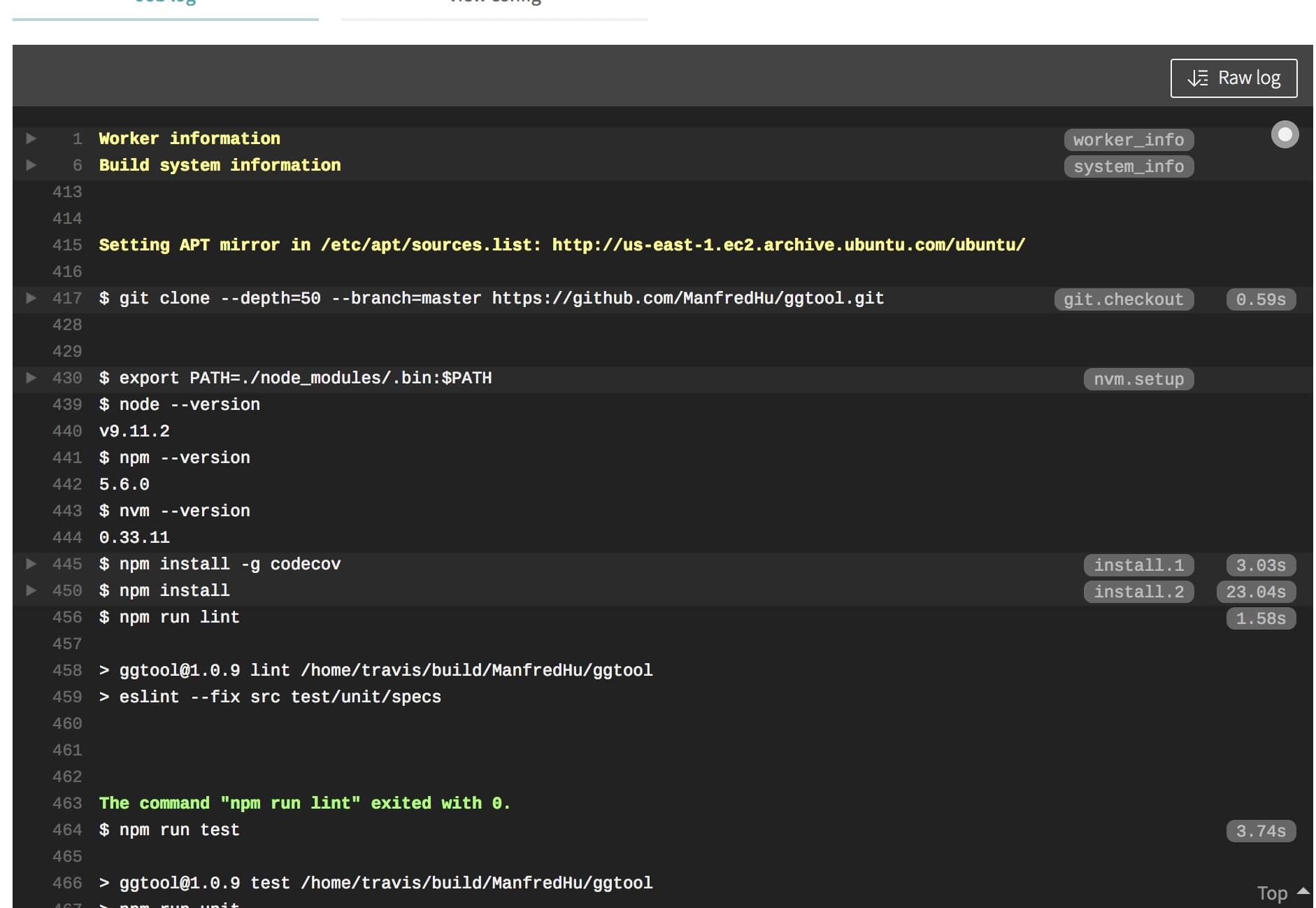Screen dimensions: 1316x908
Task: Click the 'ggtool@1.0.9 lint' output line
Action: [376, 670]
